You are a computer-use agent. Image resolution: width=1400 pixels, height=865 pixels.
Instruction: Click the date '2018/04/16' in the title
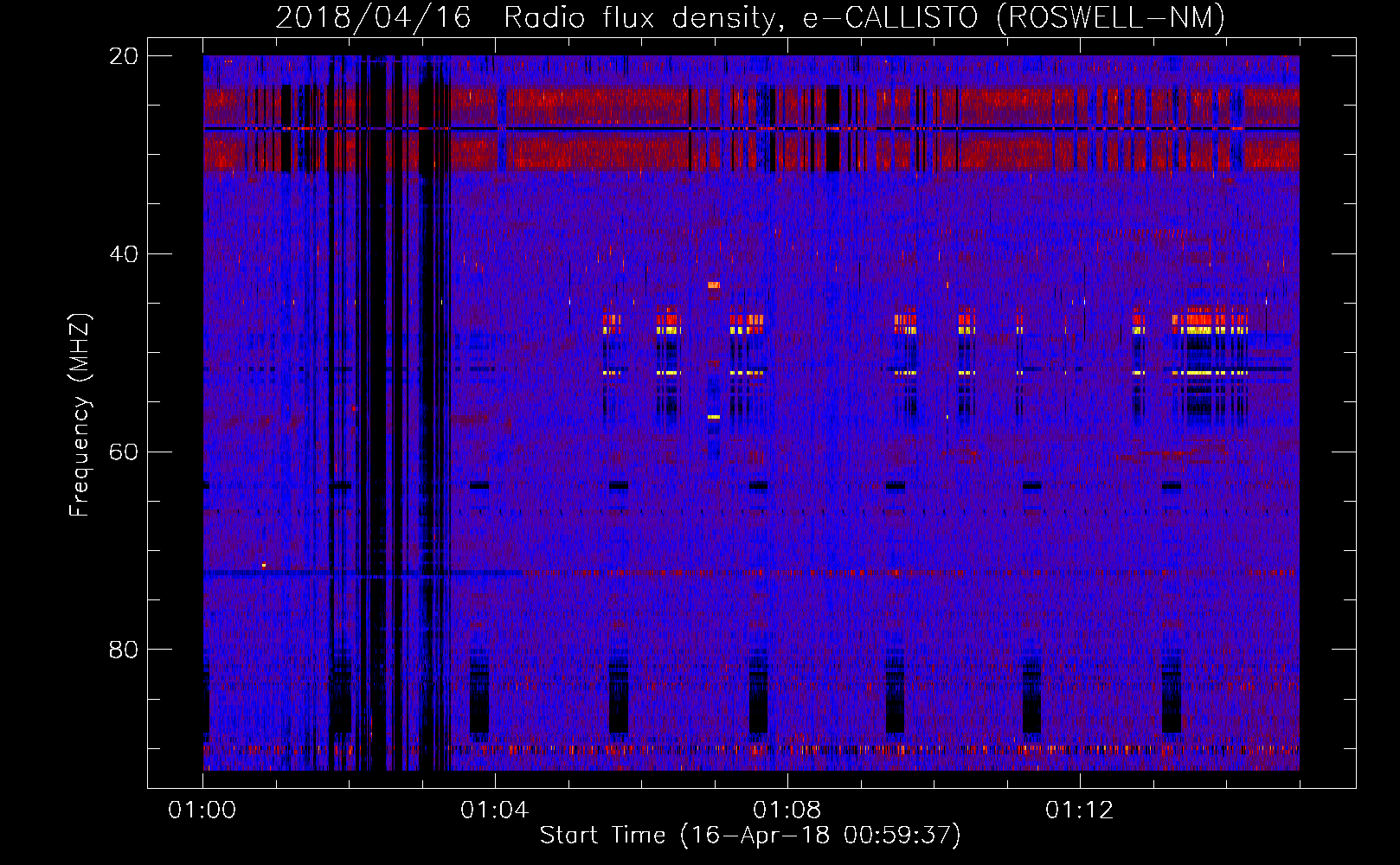pos(373,17)
